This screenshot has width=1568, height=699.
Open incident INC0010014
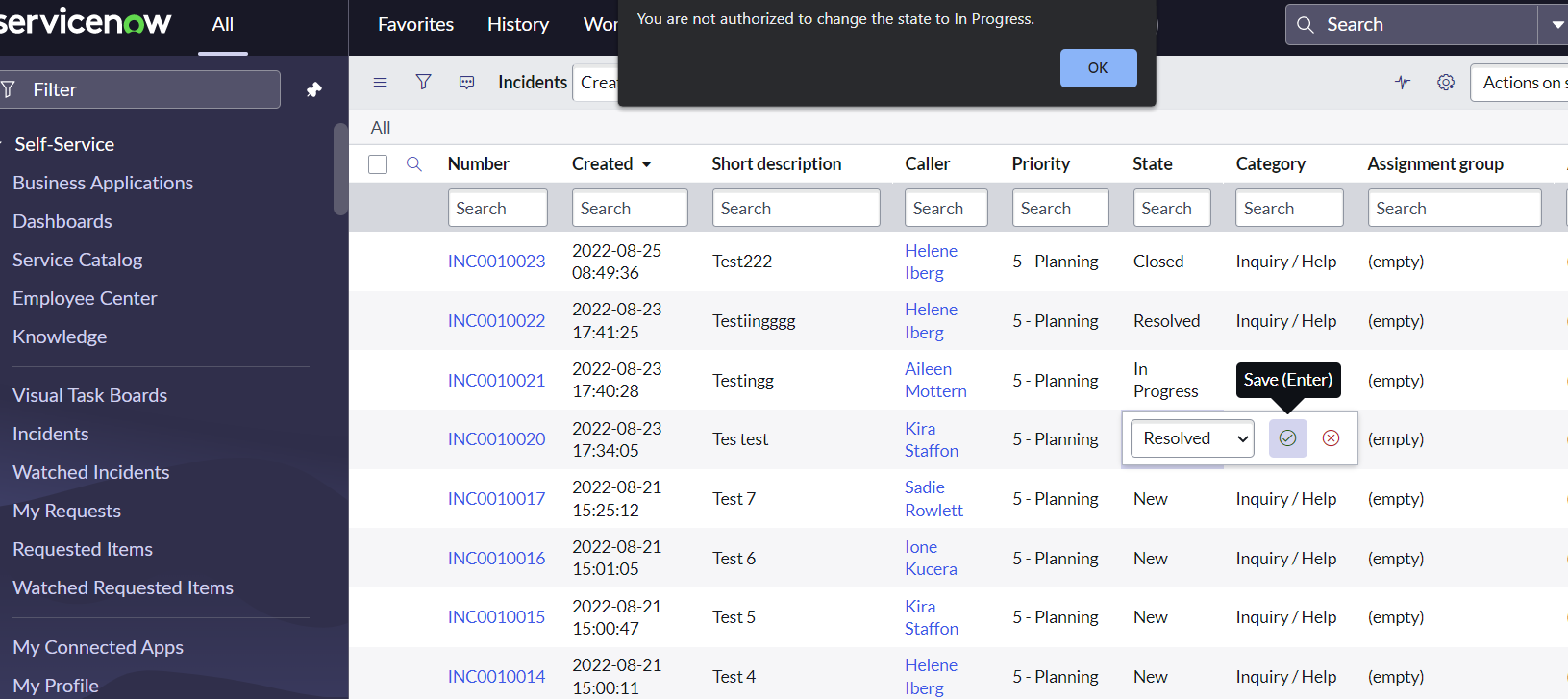click(x=496, y=677)
